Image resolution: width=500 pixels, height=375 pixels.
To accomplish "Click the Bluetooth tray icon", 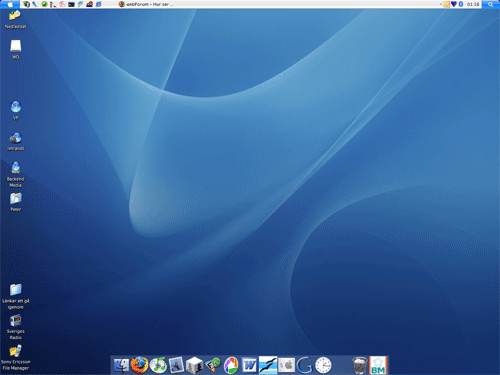I will (461, 4).
